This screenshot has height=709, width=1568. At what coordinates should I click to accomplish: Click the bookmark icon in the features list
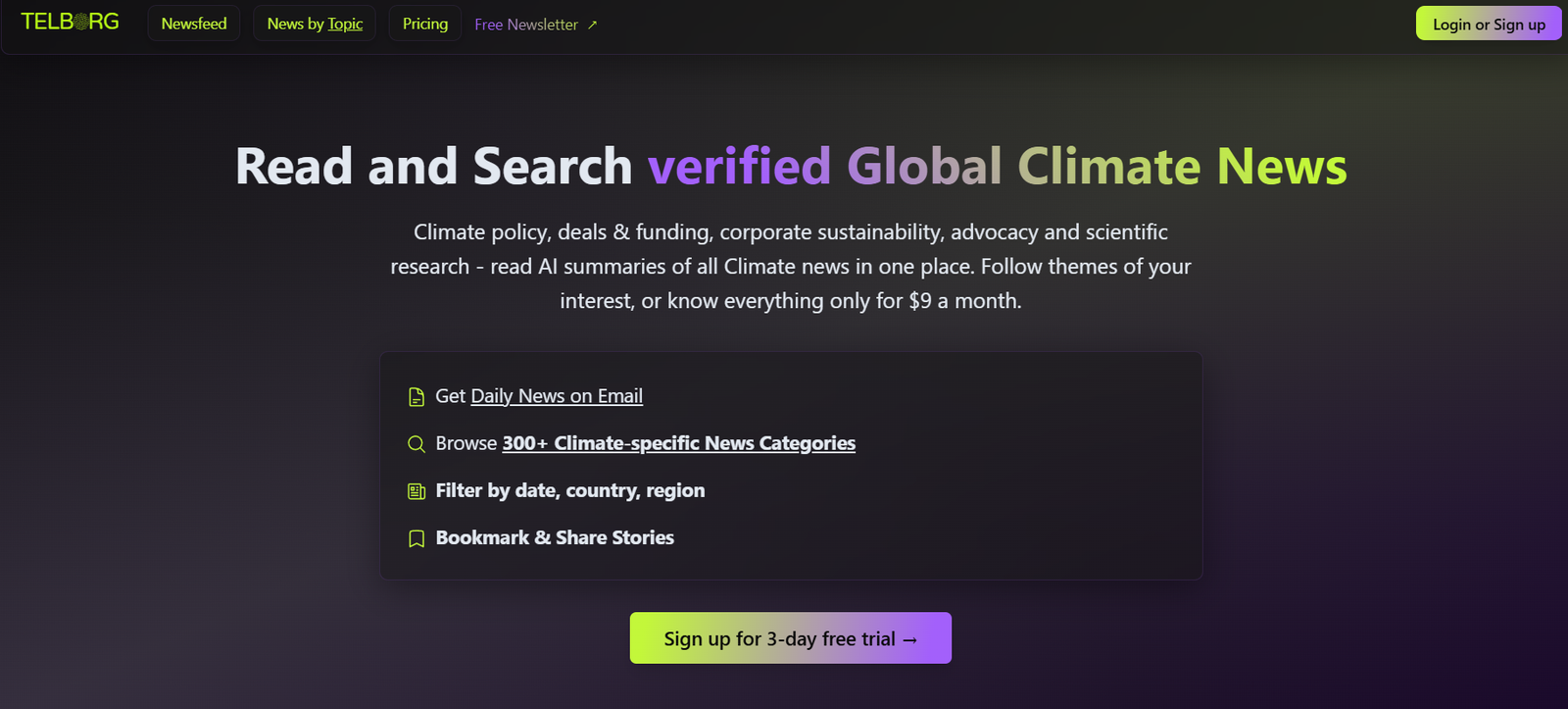(x=416, y=538)
